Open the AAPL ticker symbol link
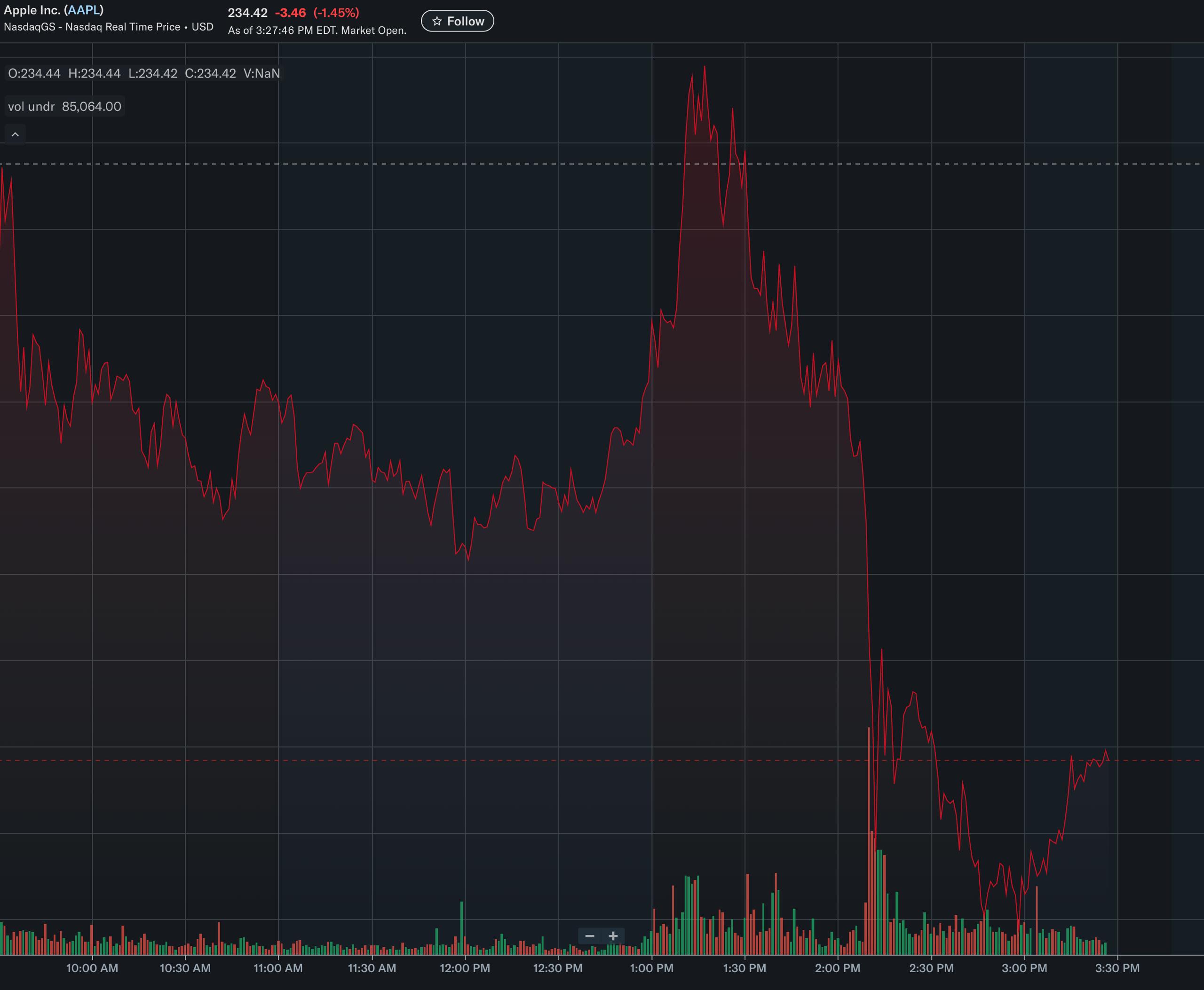 pos(84,10)
